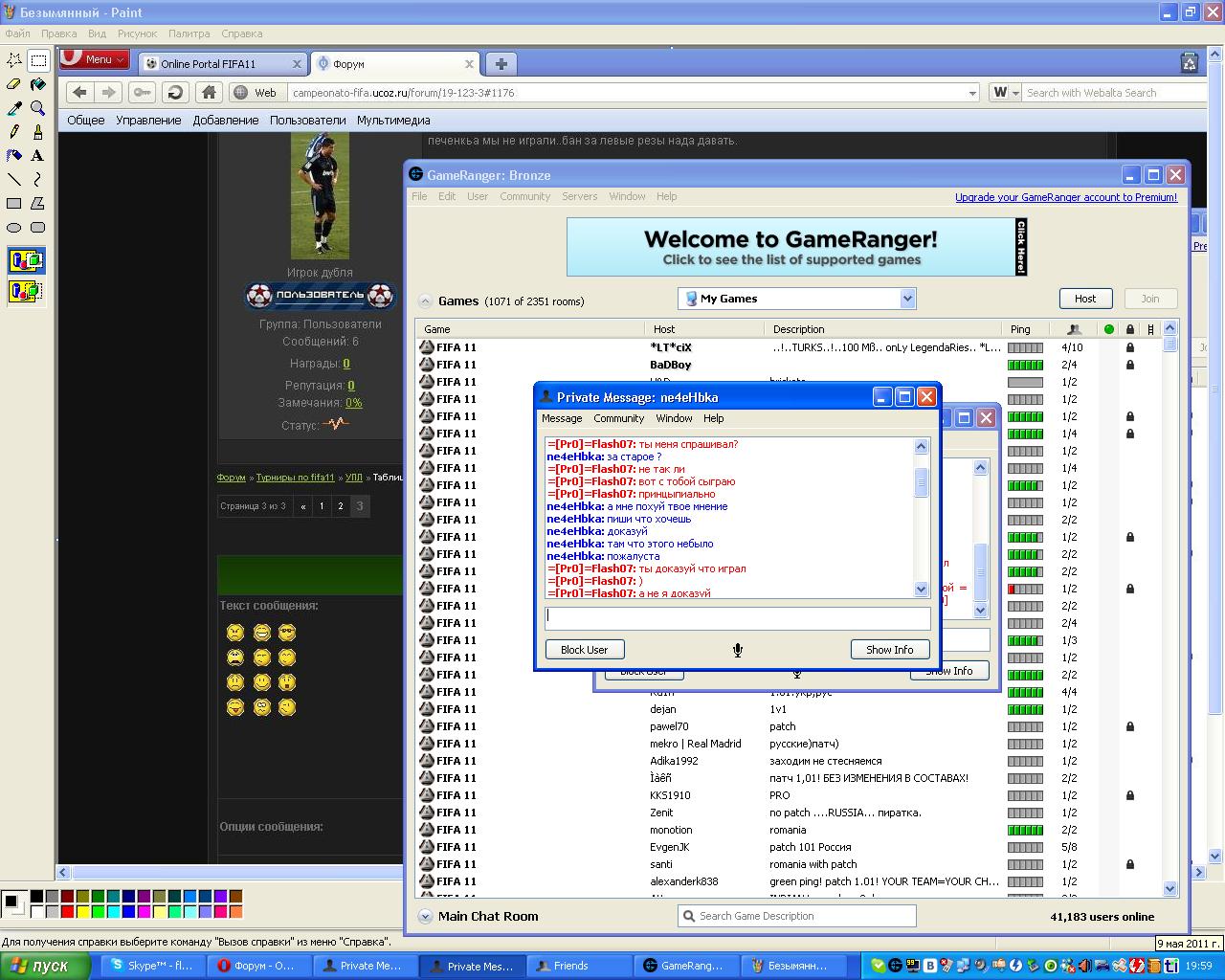Image resolution: width=1225 pixels, height=980 pixels.
Task: Click the private message text input field
Action: (x=737, y=617)
